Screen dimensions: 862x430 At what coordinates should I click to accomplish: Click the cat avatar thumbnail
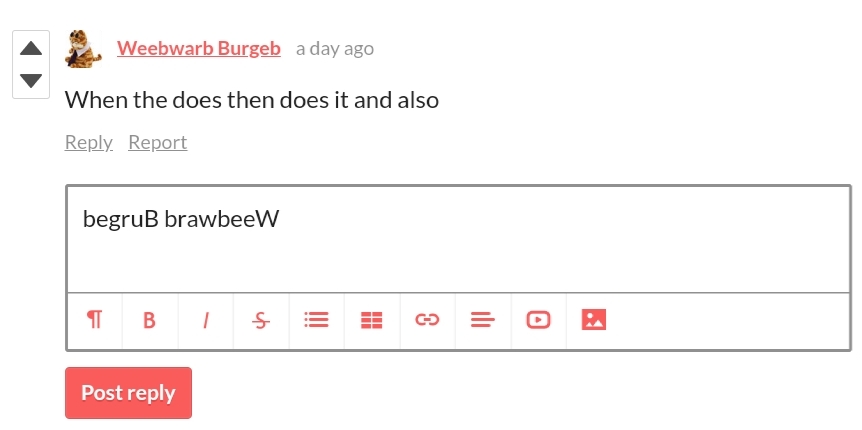tap(84, 49)
